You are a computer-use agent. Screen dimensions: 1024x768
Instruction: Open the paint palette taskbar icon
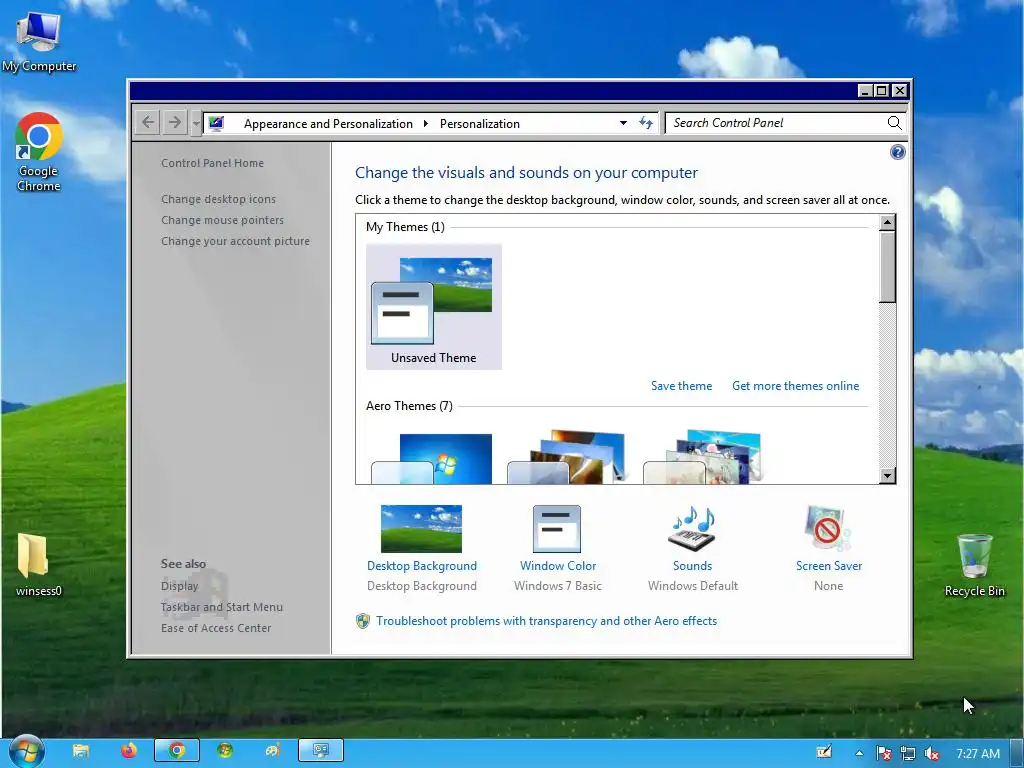coord(272,751)
